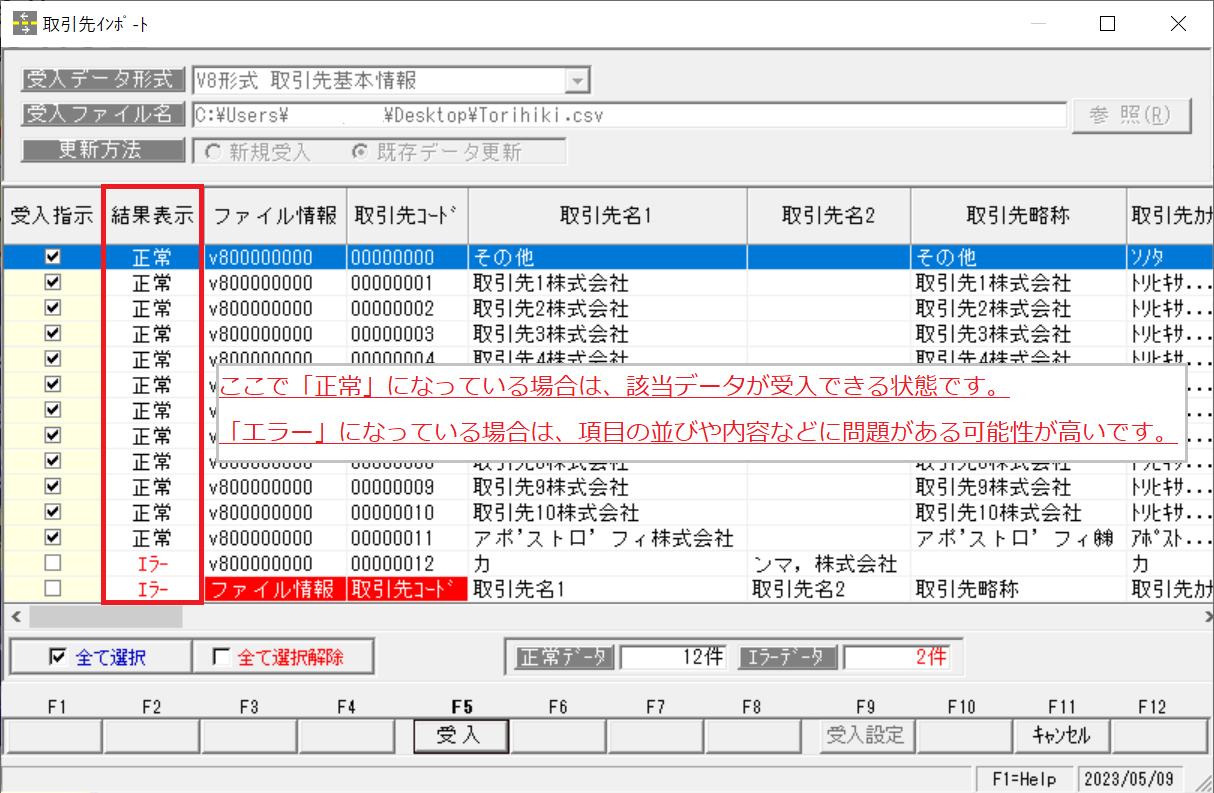
Task: Uncheck the 受入指示 box for row 00000003
Action: tap(52, 334)
